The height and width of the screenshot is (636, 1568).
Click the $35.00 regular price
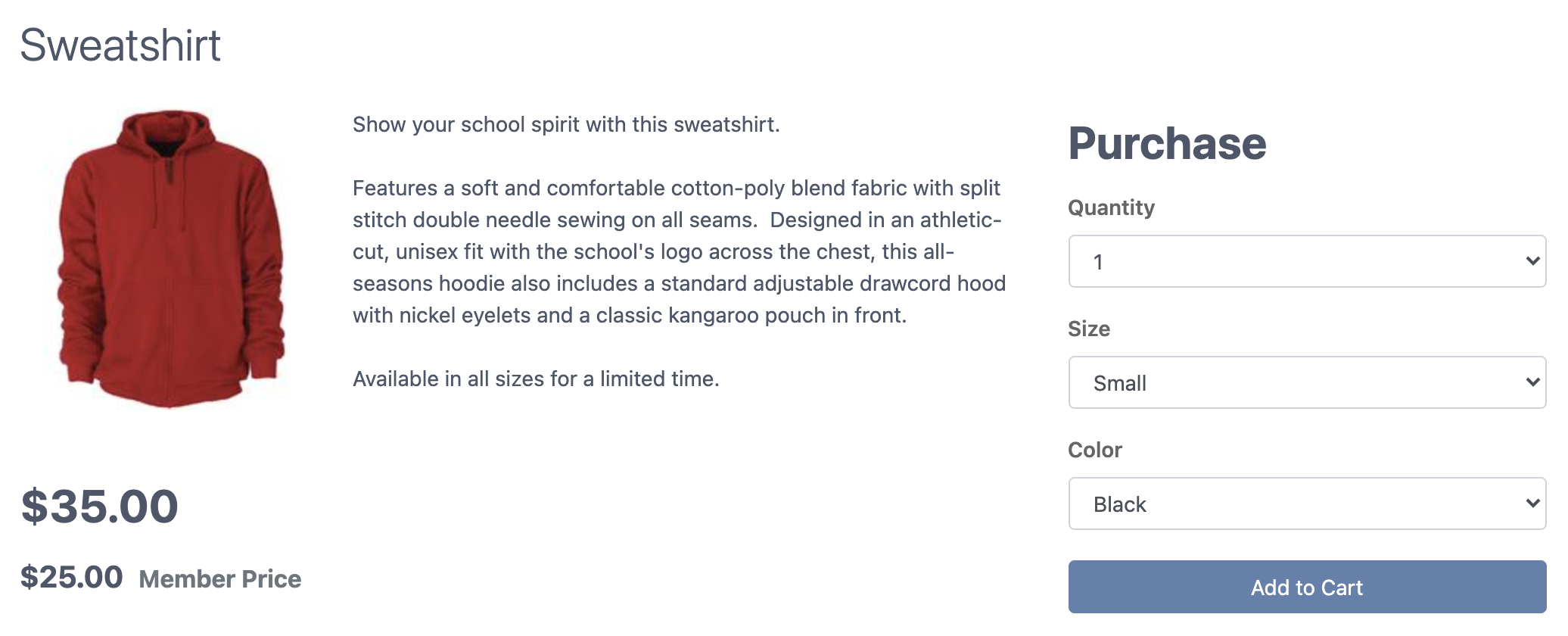[x=100, y=506]
